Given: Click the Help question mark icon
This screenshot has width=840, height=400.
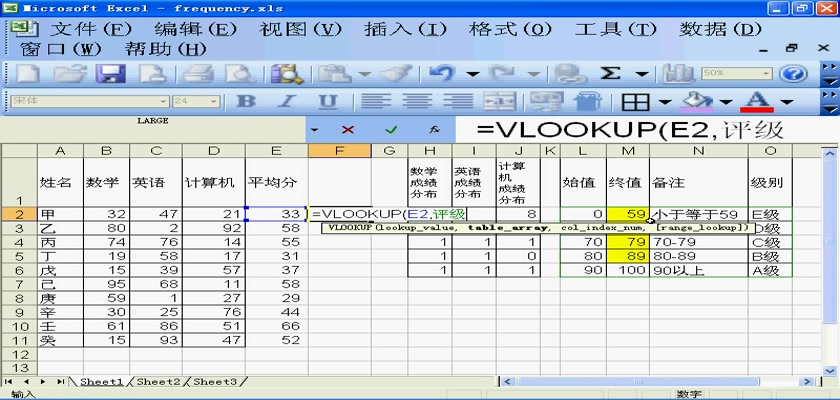Looking at the screenshot, I should click(792, 73).
